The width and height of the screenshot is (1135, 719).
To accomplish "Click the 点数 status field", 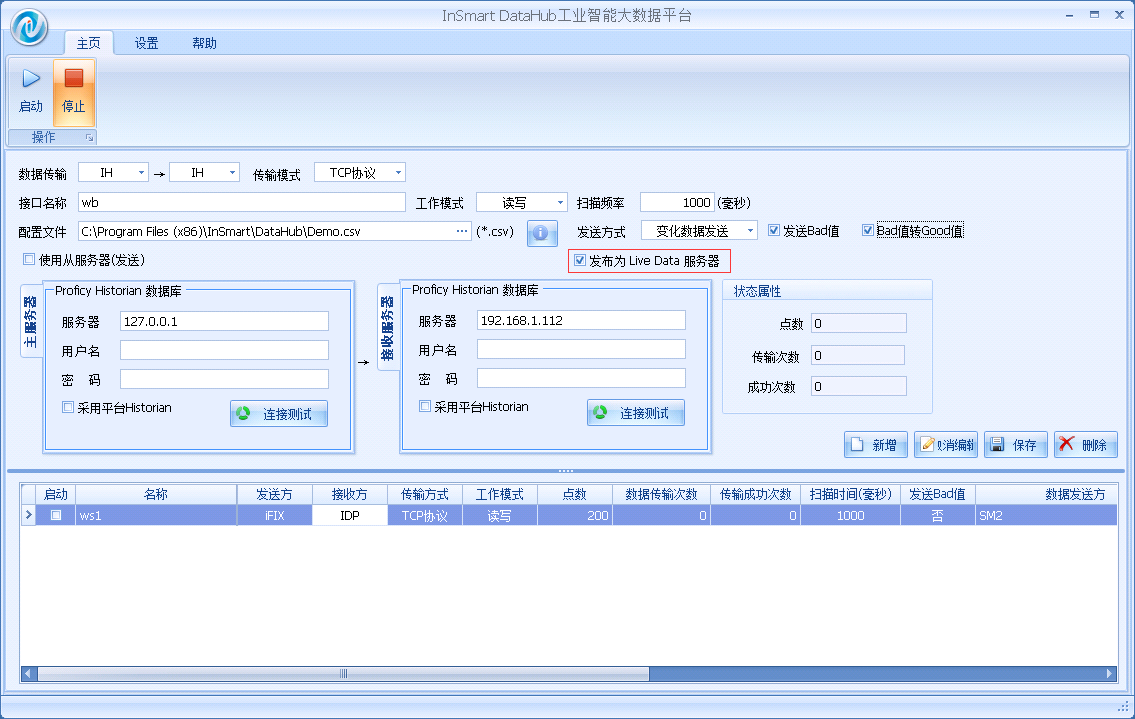I will 858,323.
